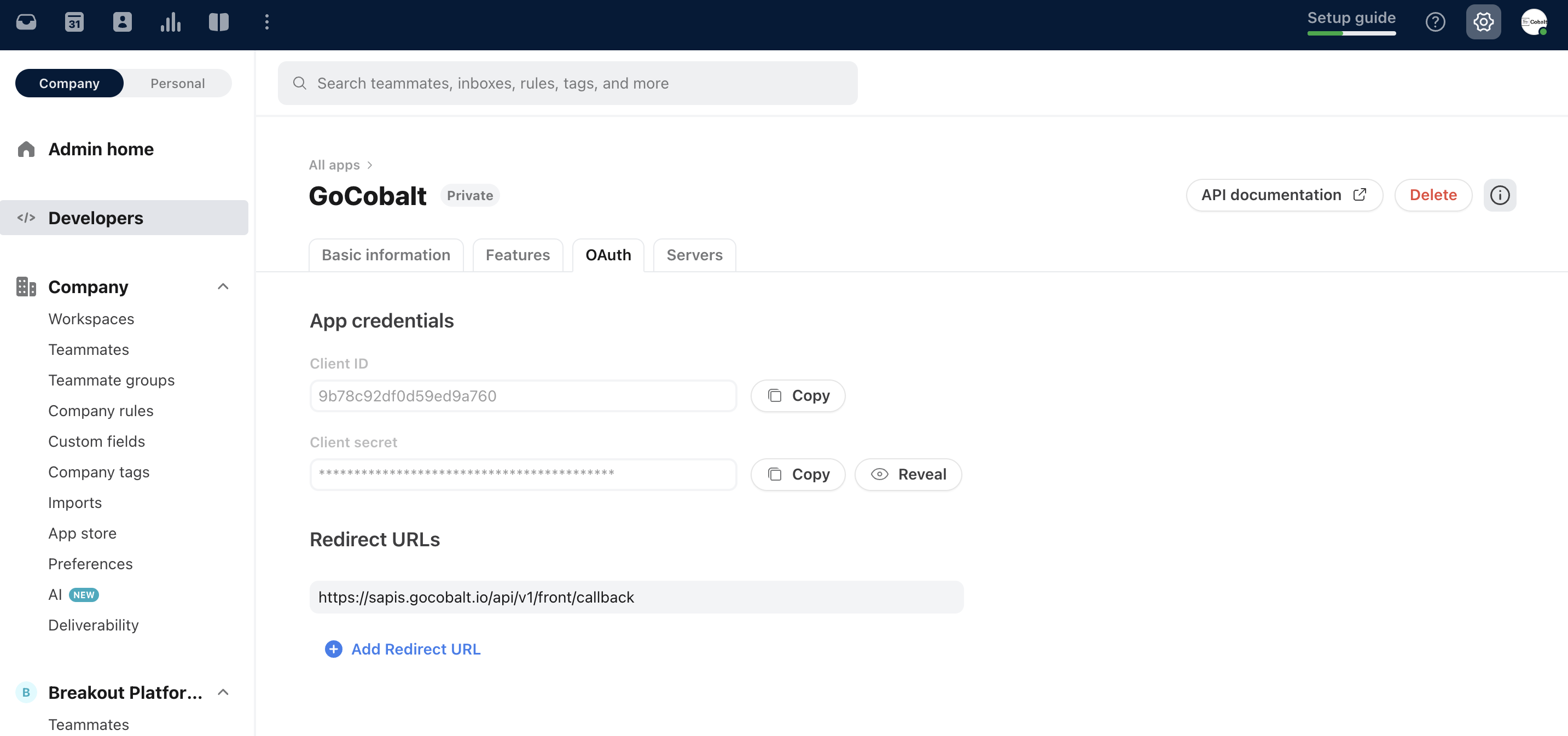Image resolution: width=1568 pixels, height=736 pixels.
Task: Click the three-dot more menu icon
Action: (x=266, y=22)
